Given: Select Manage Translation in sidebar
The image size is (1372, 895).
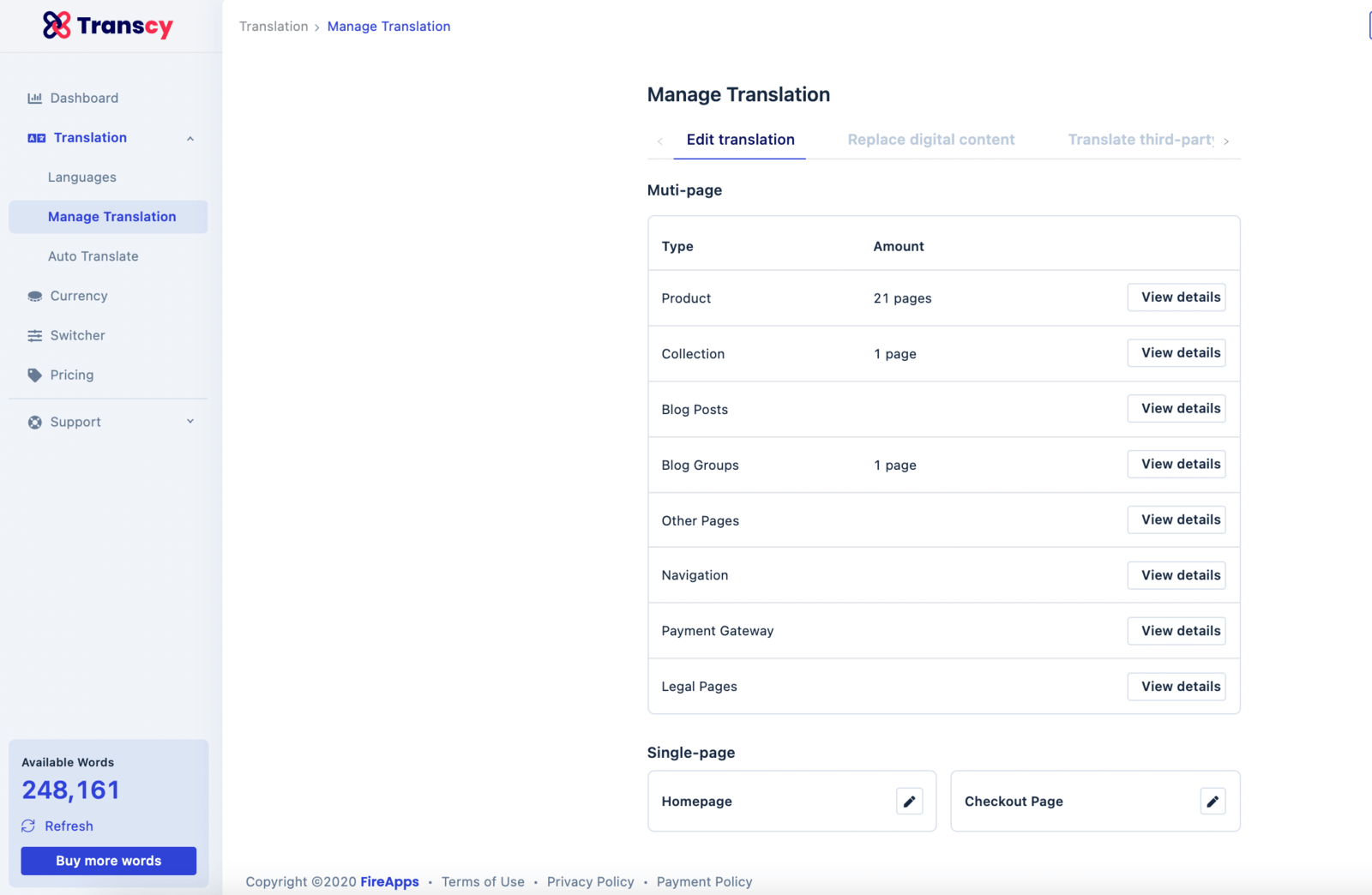Looking at the screenshot, I should click(108, 217).
